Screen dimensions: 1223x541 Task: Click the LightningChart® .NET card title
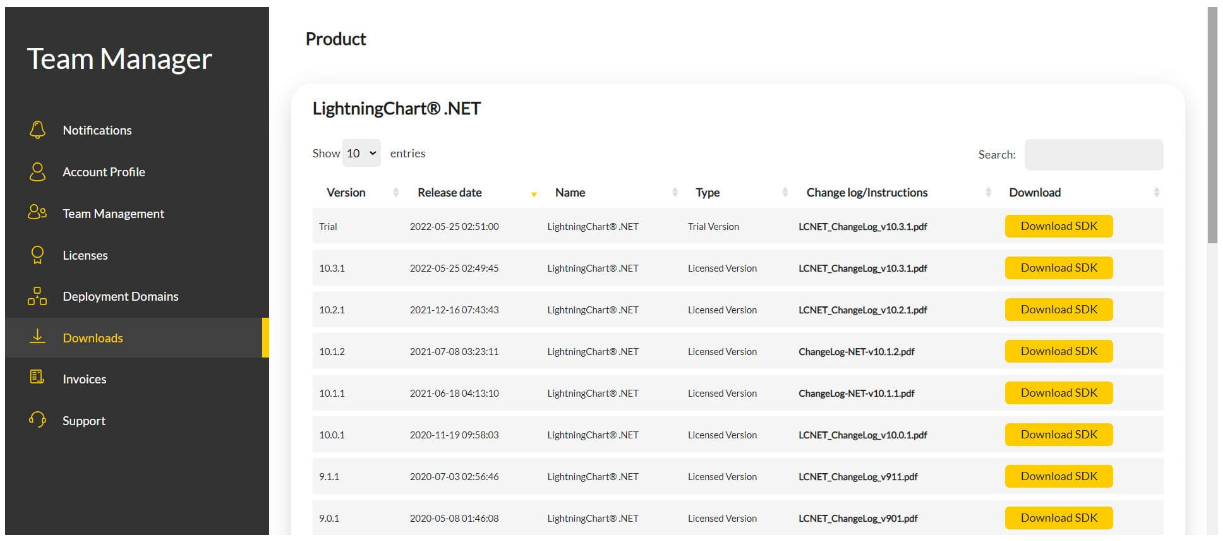(x=397, y=109)
